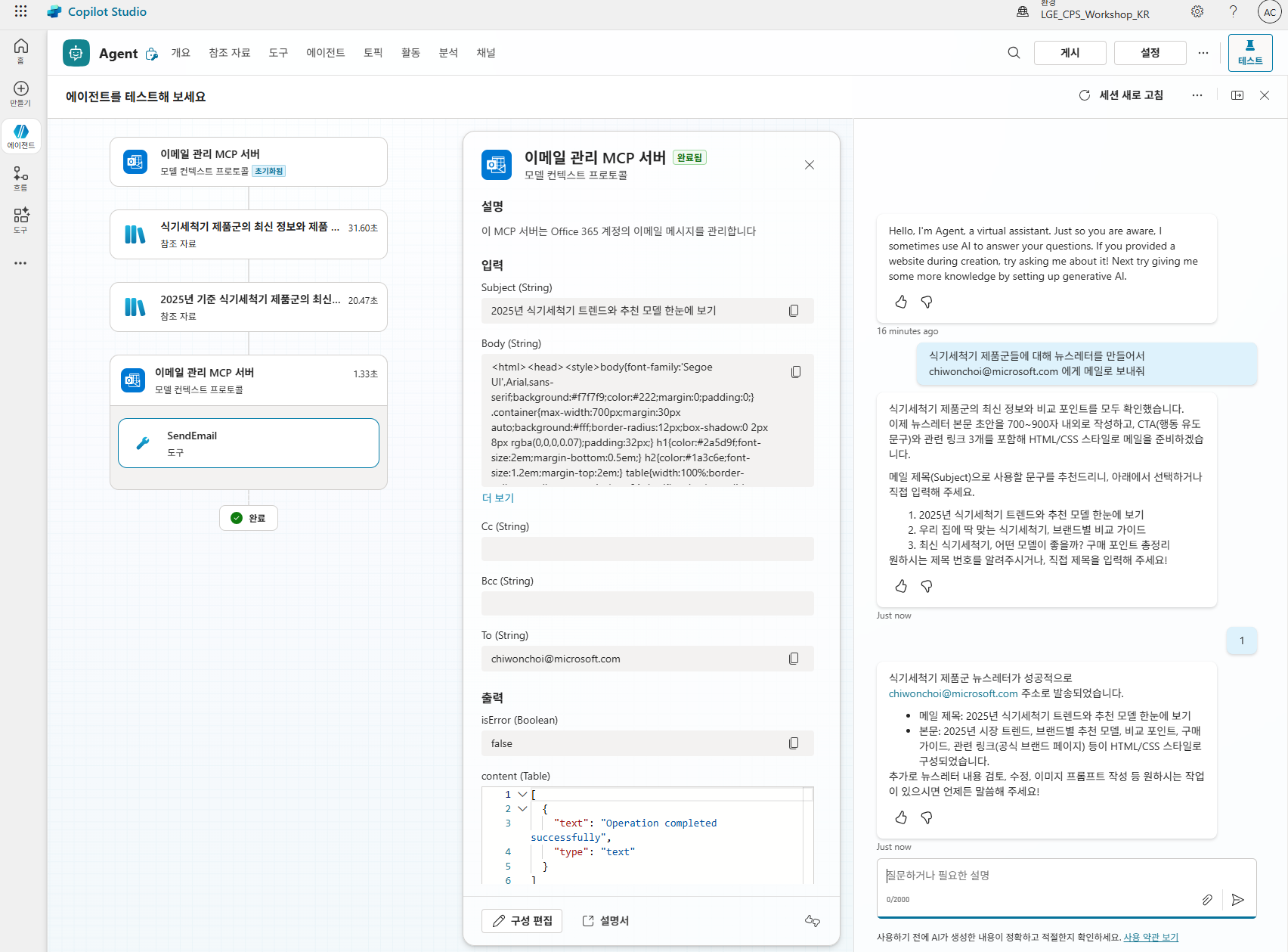Open sidebar more options ellipsis
Viewport: 1288px width, 952px height.
[x=20, y=263]
